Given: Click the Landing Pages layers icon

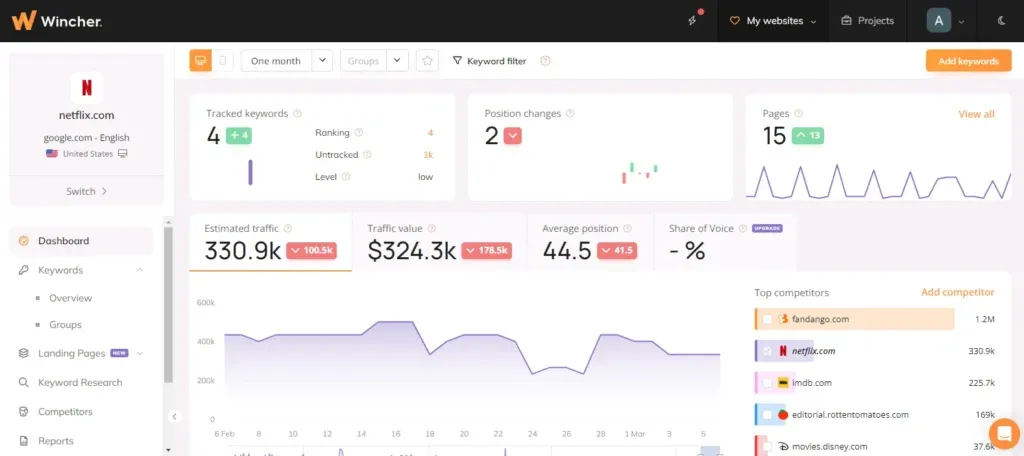Looking at the screenshot, I should click(x=24, y=353).
